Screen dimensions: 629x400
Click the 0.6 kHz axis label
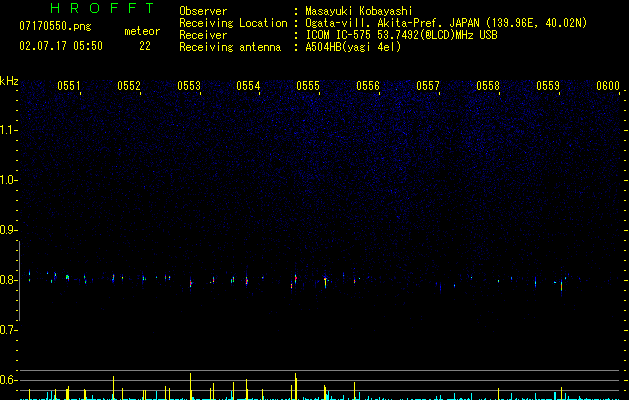pyautogui.click(x=8, y=380)
